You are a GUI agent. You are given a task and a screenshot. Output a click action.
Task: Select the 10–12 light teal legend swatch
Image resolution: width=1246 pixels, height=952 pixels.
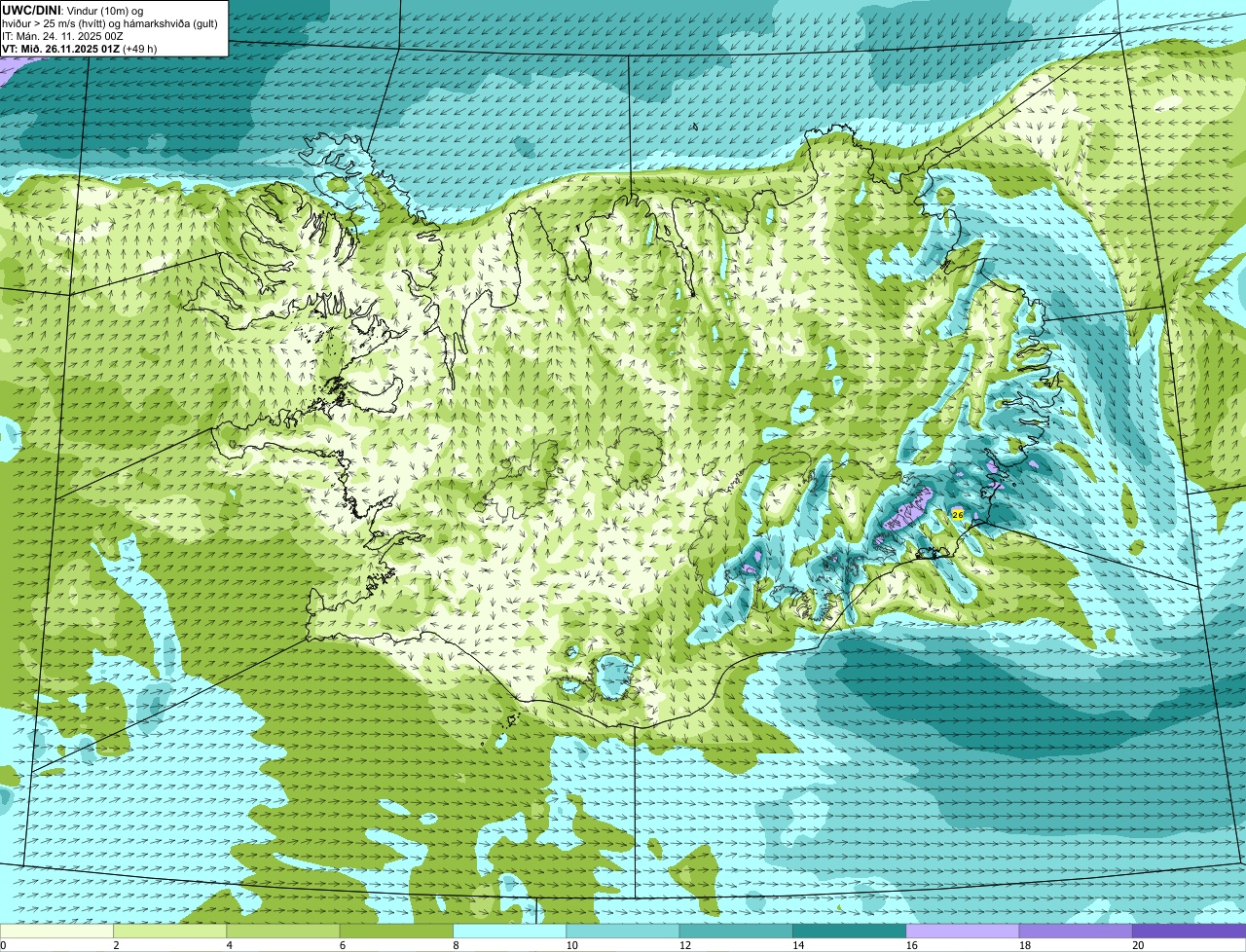click(623, 931)
